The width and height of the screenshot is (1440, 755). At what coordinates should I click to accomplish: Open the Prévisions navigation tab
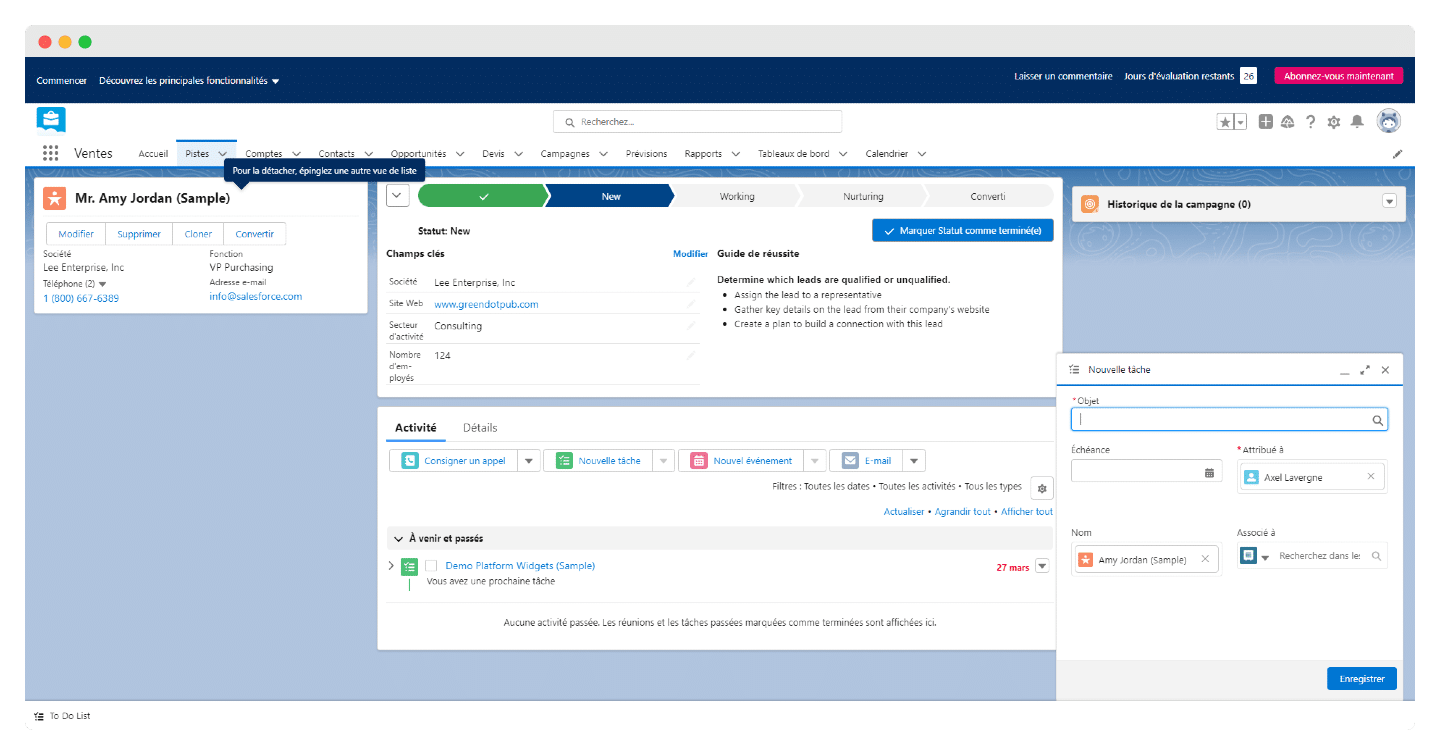pyautogui.click(x=646, y=154)
